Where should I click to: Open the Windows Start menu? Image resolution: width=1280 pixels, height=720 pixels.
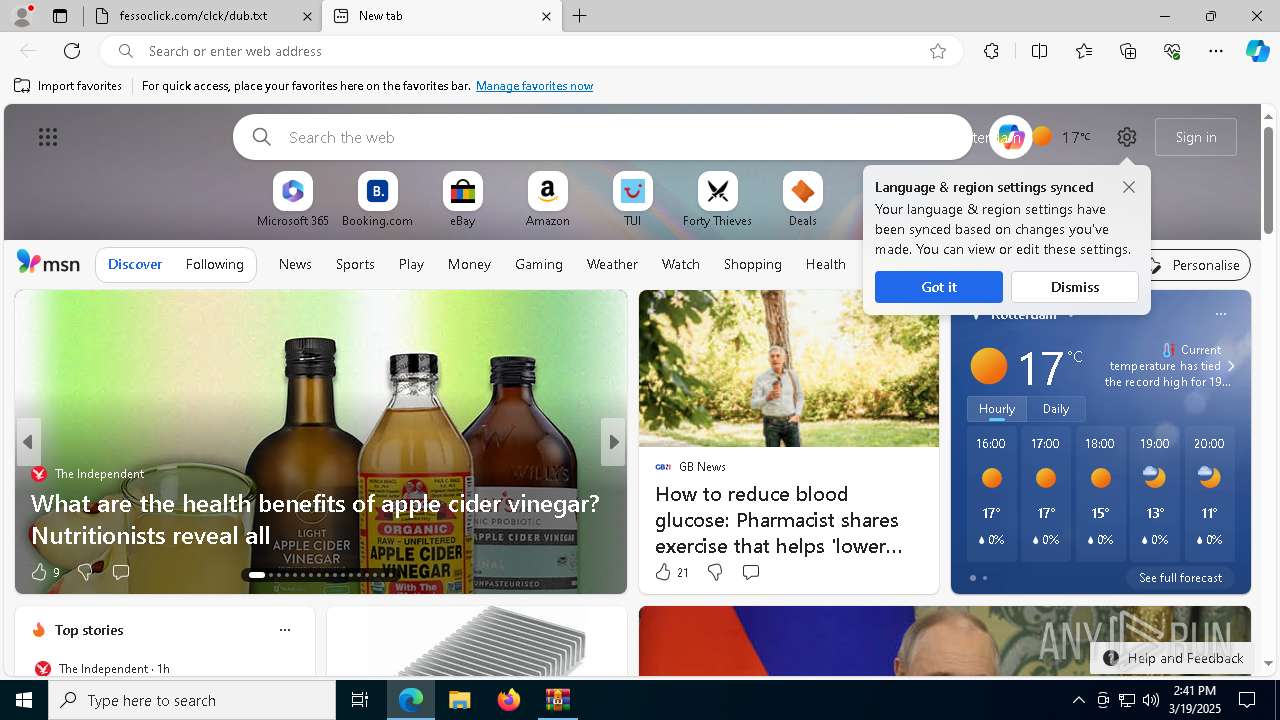pos(24,700)
